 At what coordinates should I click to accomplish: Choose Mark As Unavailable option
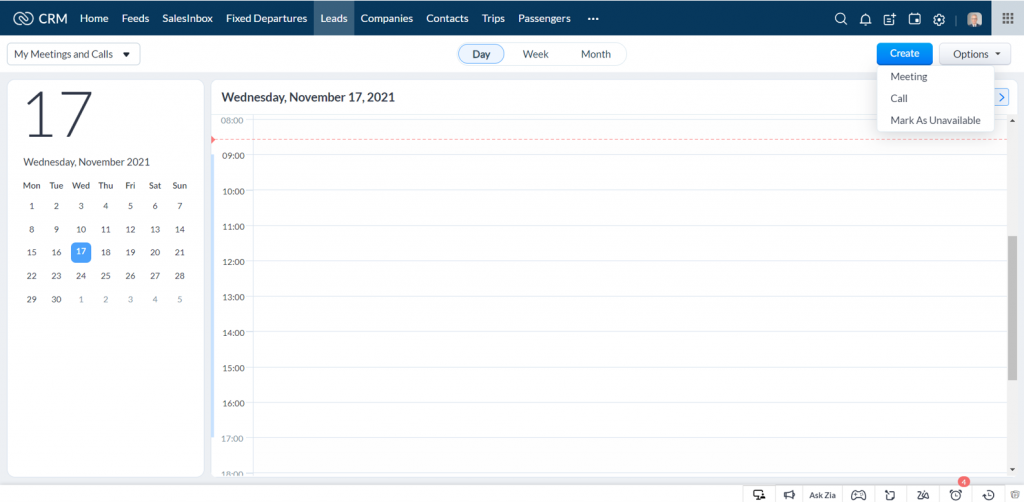tap(935, 120)
